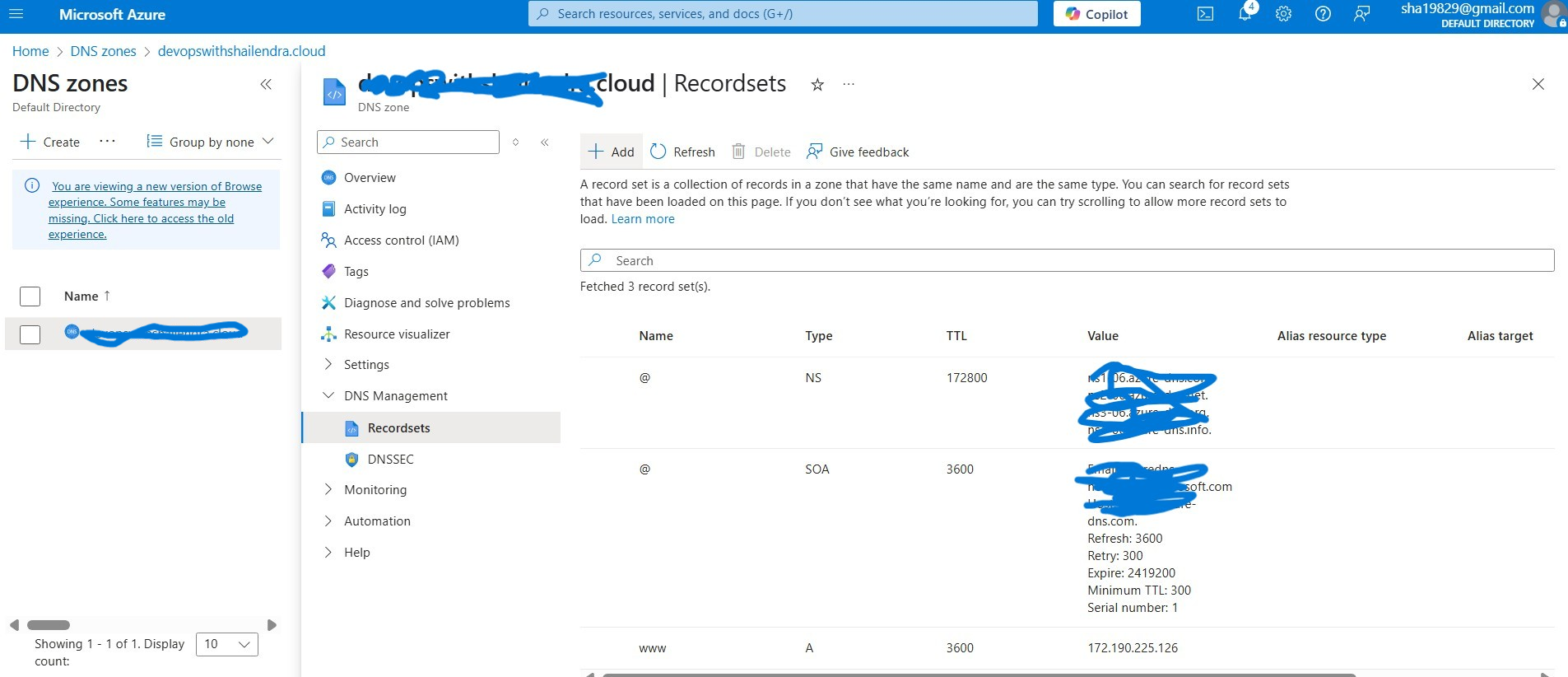Click Give feedback in the toolbar

click(858, 152)
